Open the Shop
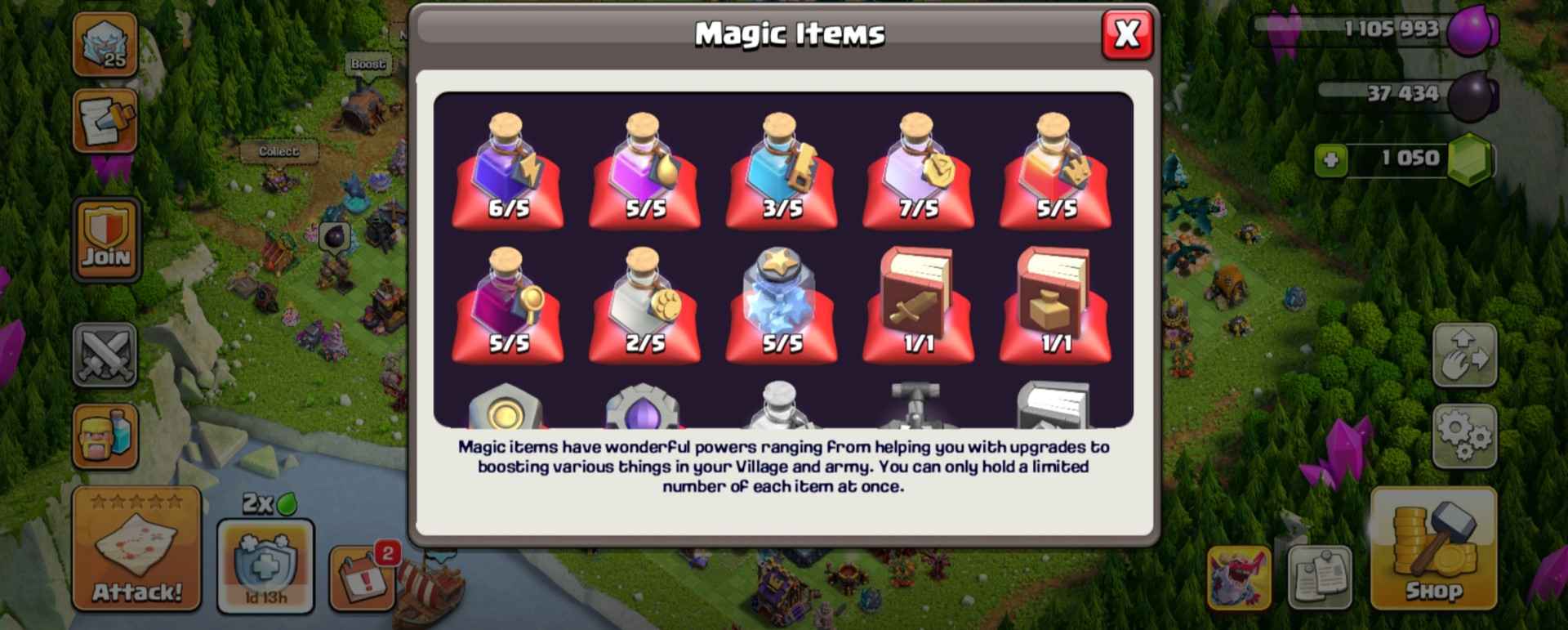 click(1433, 548)
